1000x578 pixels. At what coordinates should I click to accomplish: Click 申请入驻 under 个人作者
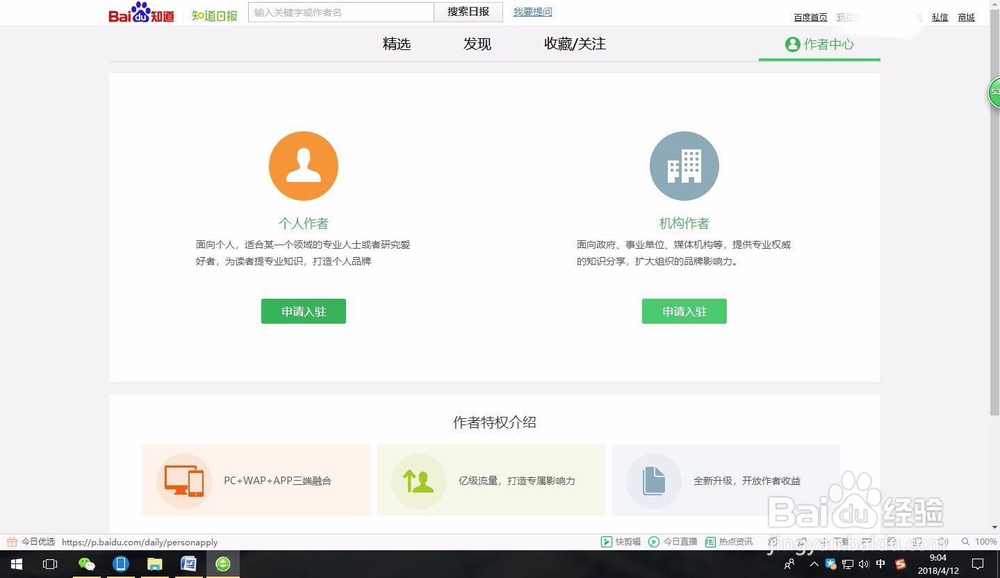coord(303,311)
